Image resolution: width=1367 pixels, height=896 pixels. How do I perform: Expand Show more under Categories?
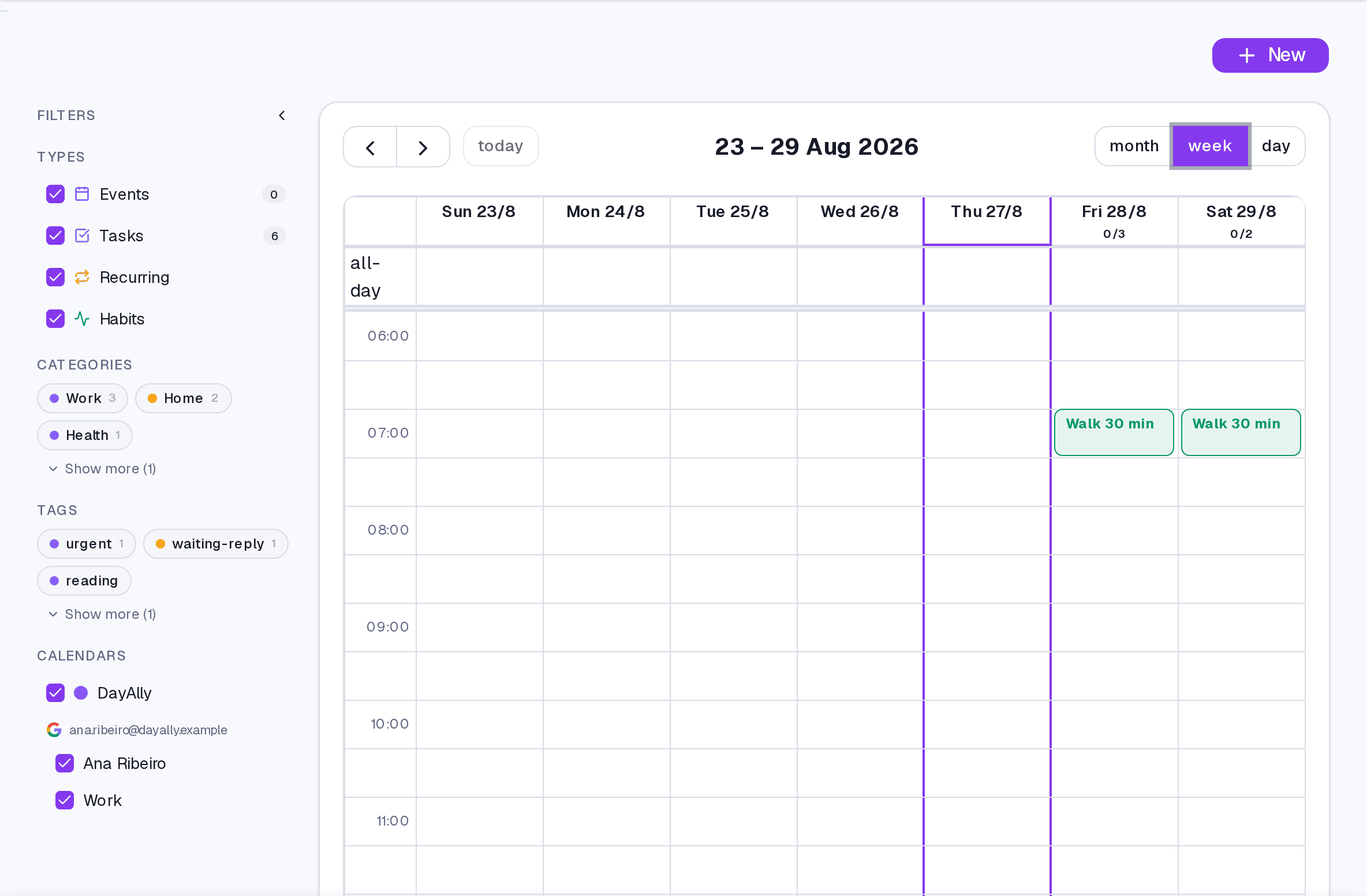coord(103,469)
